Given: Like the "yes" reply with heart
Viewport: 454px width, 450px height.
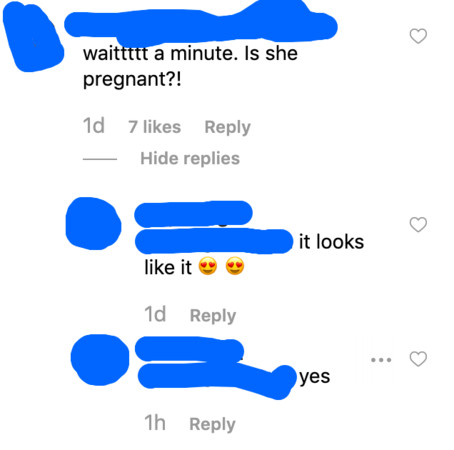Looking at the screenshot, I should (x=418, y=359).
